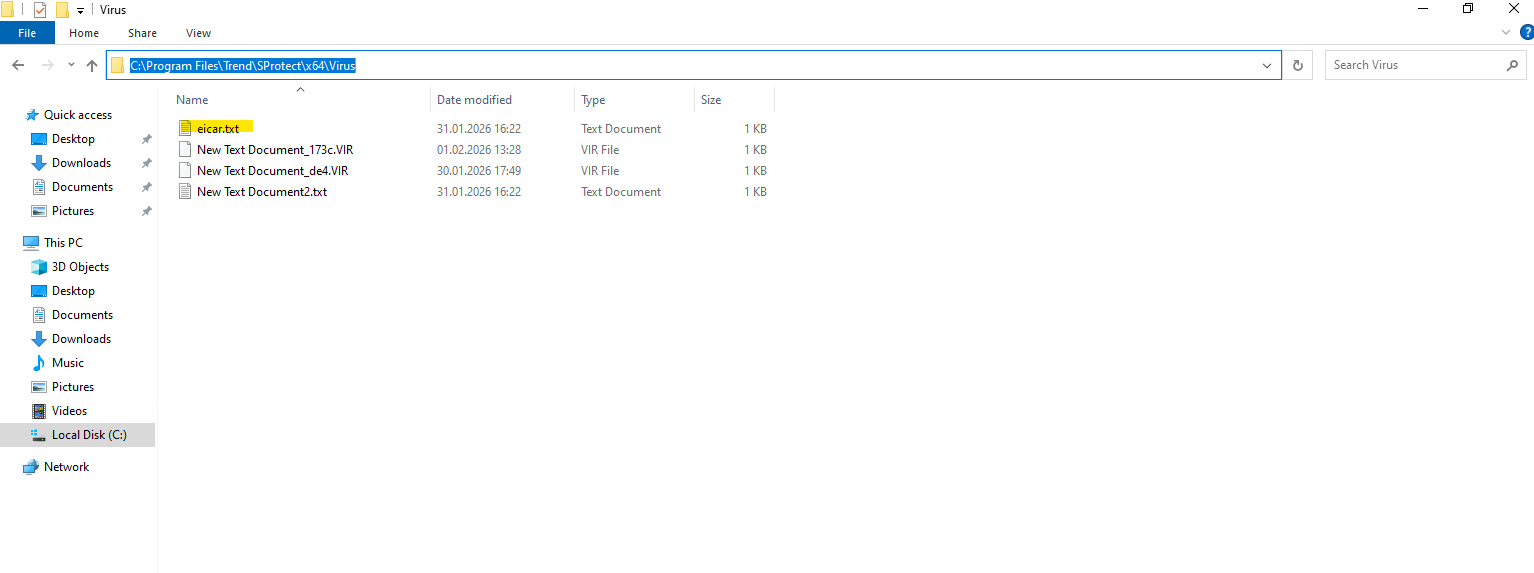Open pinned Documents under Quick access

coord(82,187)
